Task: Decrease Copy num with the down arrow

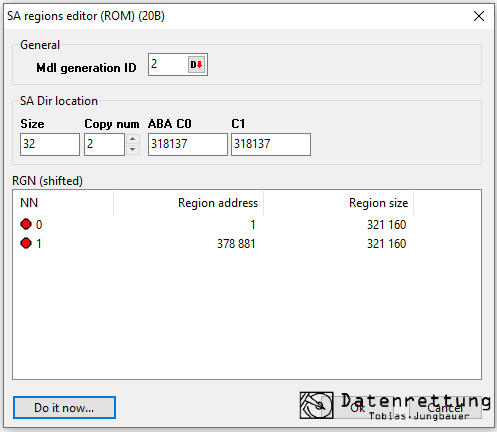Action: [133, 150]
